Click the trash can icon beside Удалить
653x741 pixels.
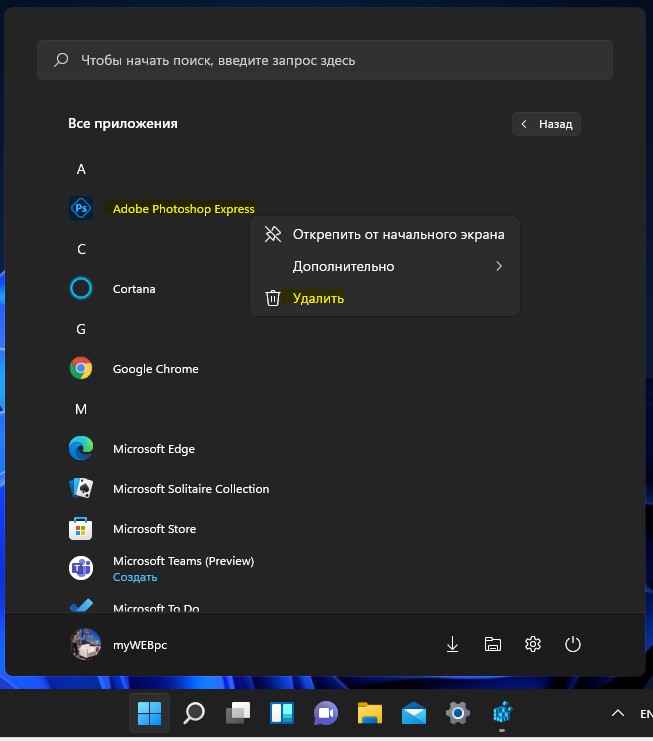point(273,298)
